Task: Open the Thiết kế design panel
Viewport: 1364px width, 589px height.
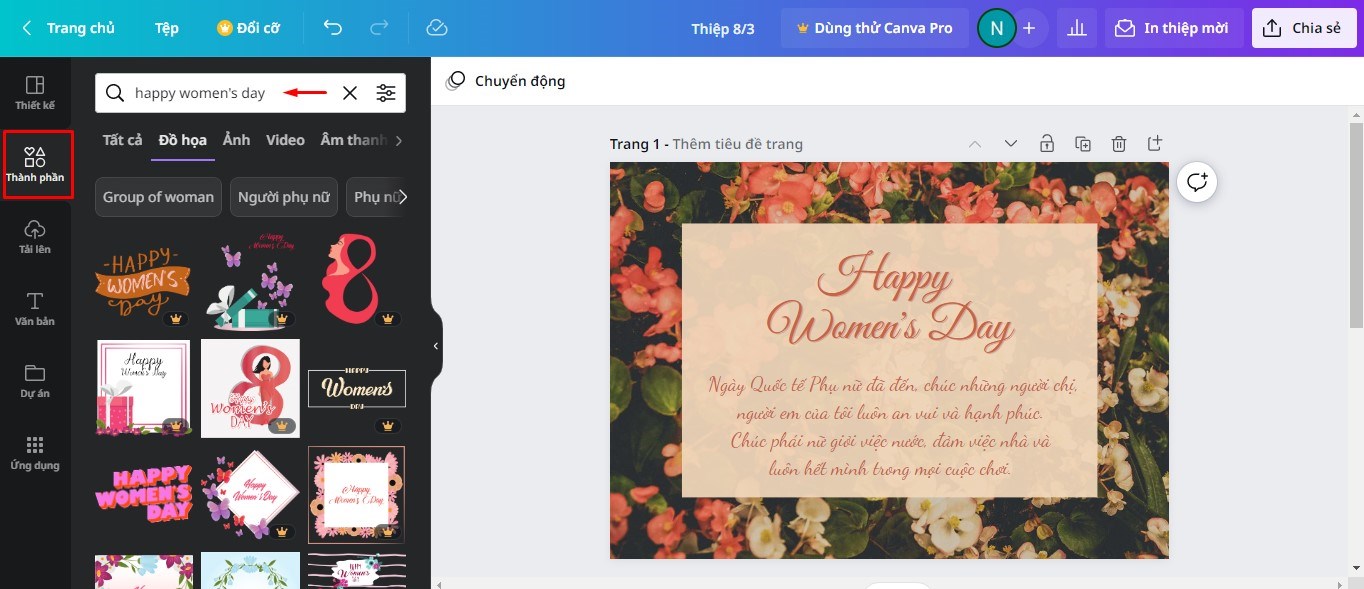Action: [x=35, y=93]
